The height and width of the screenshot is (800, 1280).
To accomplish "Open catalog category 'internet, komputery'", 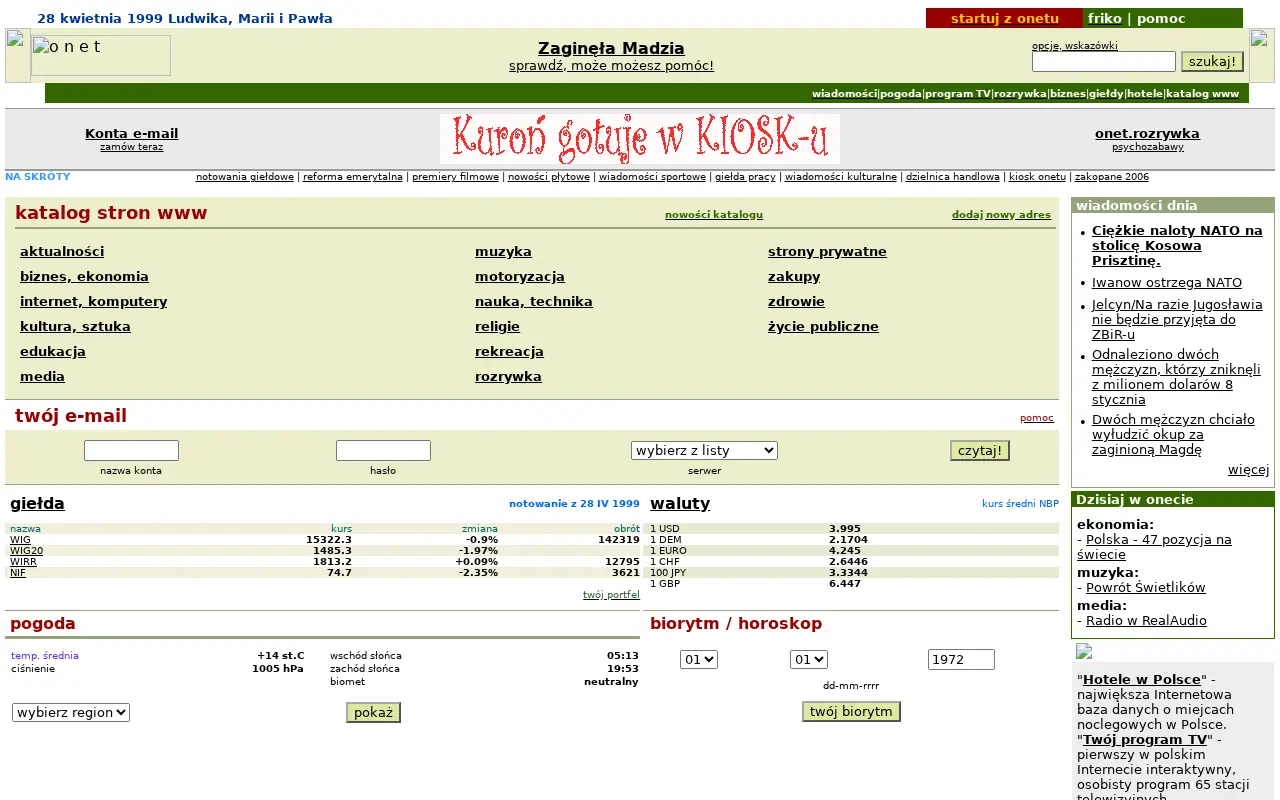I will click(93, 301).
